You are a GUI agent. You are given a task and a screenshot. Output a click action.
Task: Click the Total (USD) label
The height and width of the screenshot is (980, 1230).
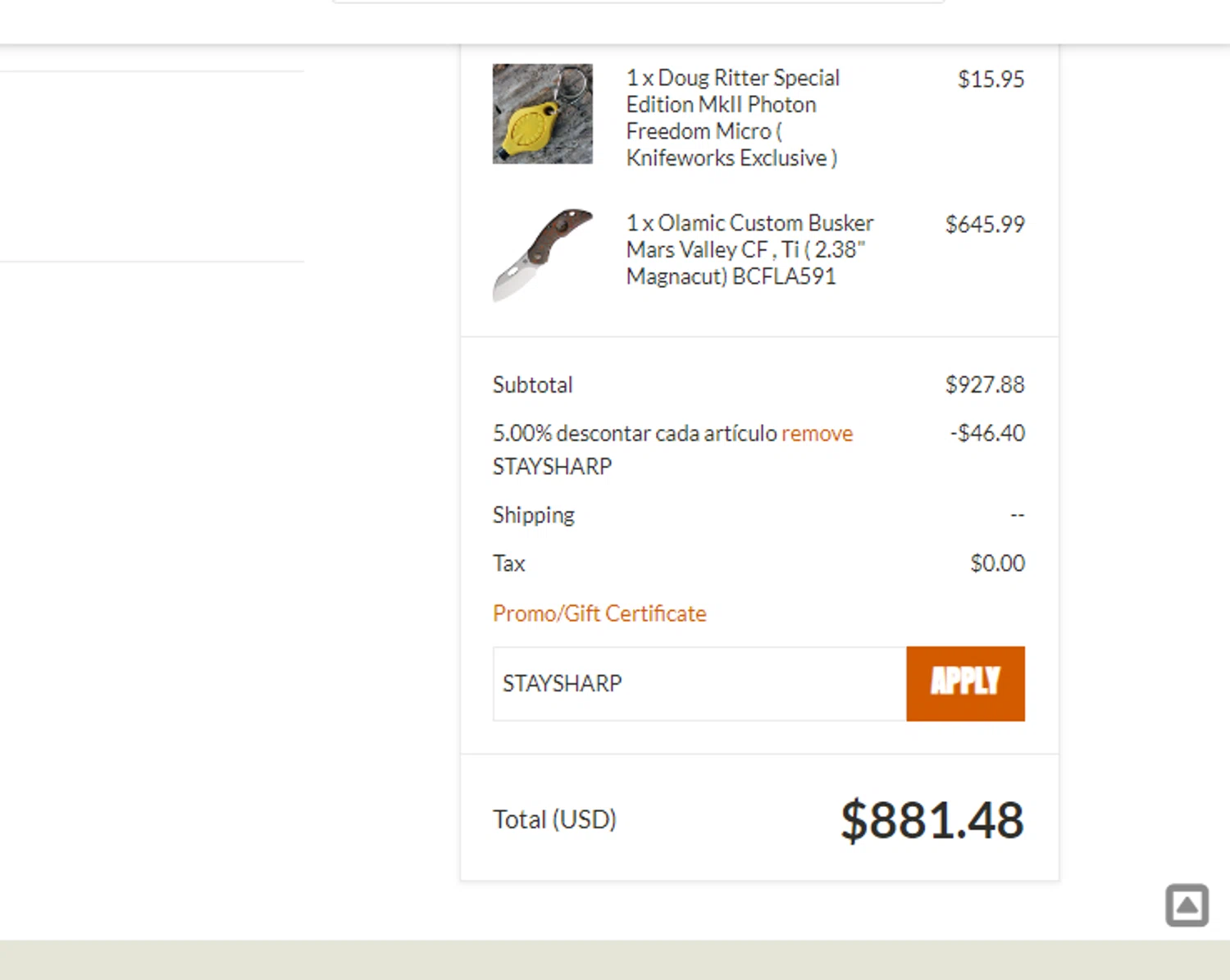[x=554, y=819]
